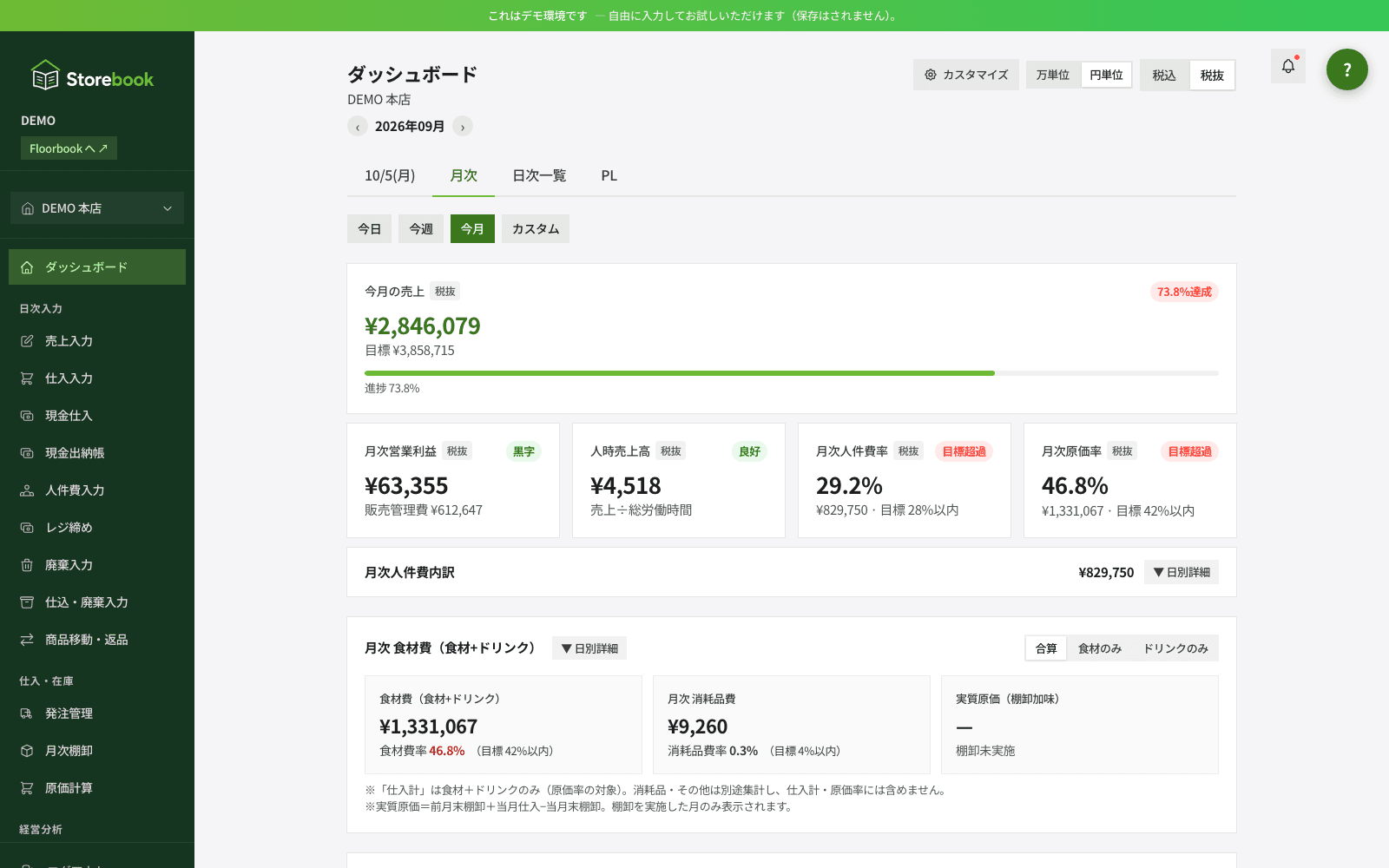Viewport: 1389px width, 868px height.
Task: Open 廃棄入力 trash item in sidebar
Action: click(97, 565)
